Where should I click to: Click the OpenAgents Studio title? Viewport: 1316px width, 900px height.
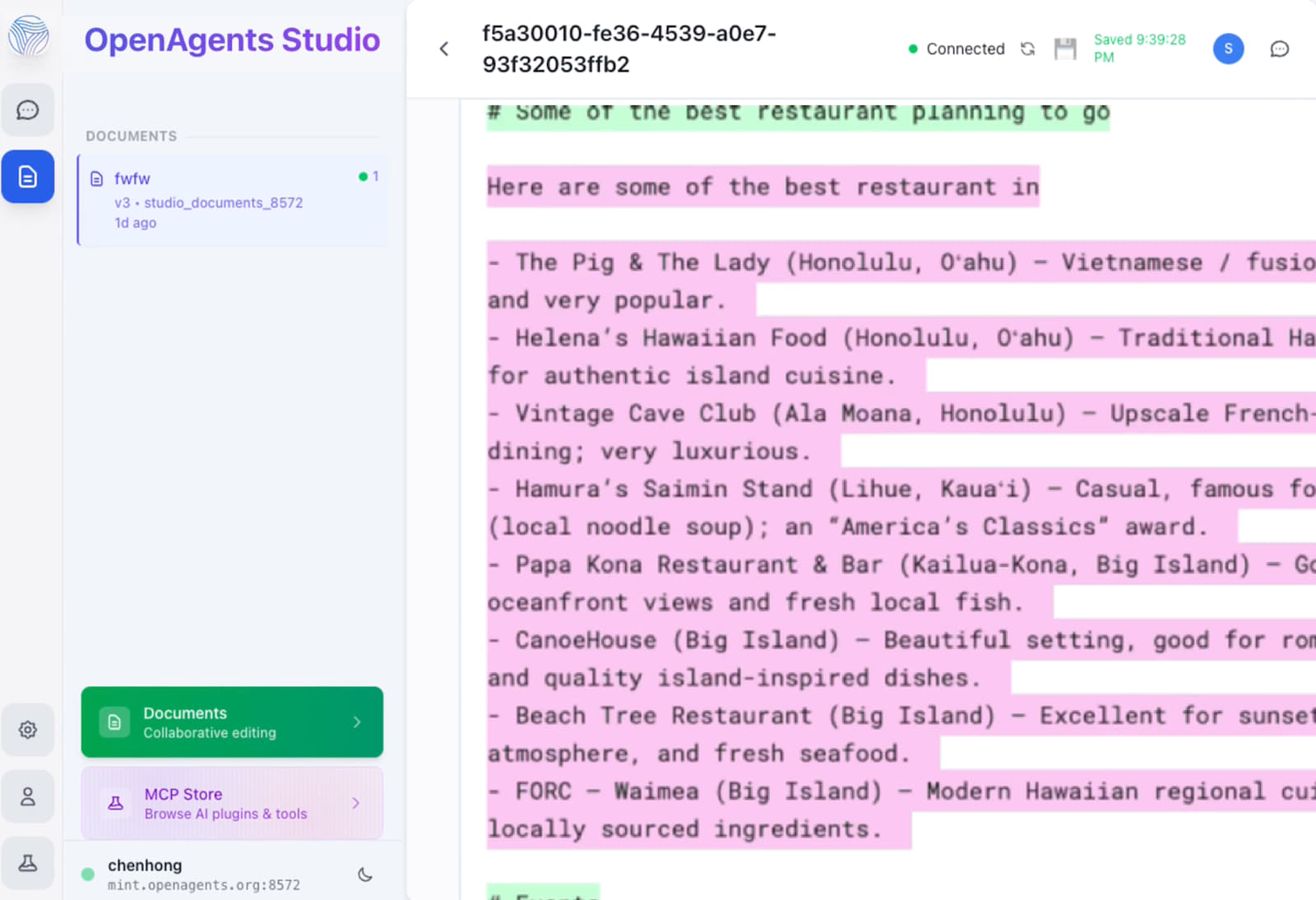point(232,39)
